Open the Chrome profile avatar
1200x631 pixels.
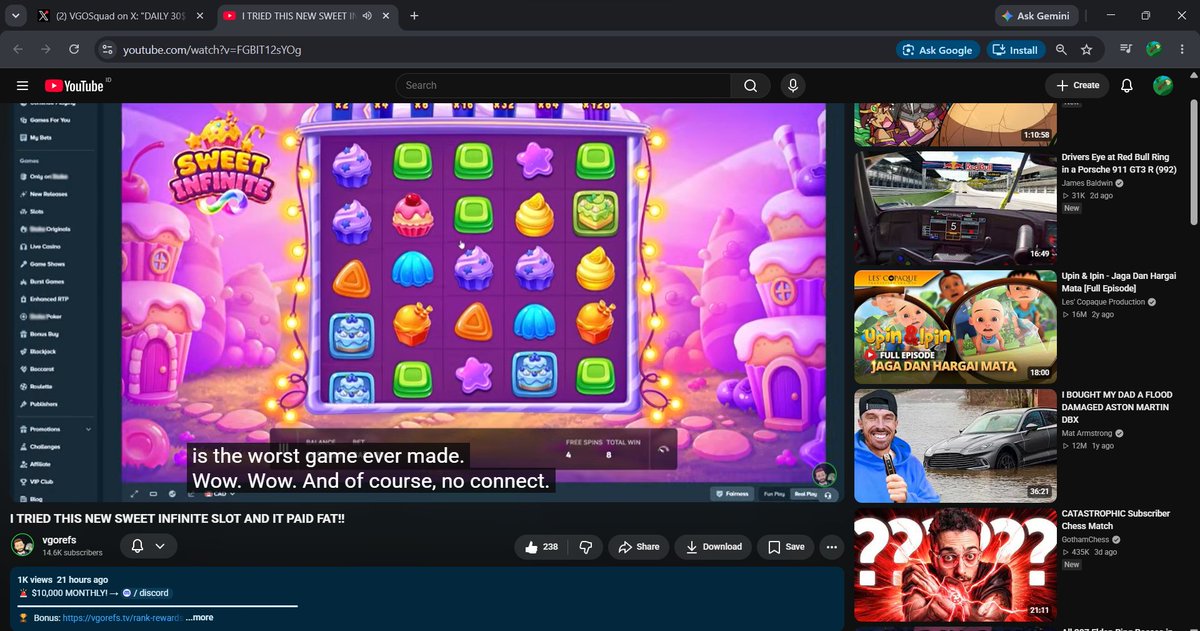[1153, 49]
